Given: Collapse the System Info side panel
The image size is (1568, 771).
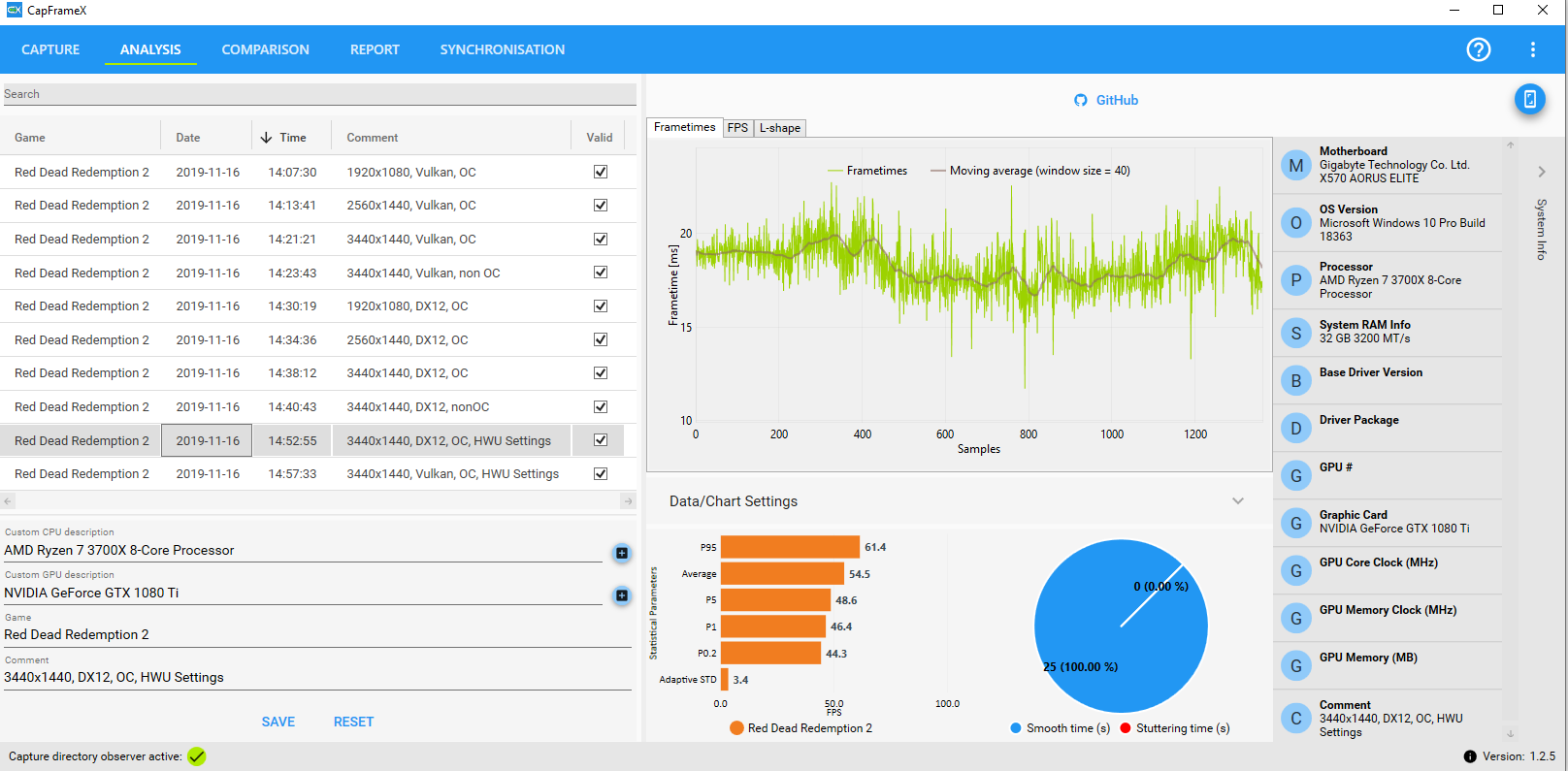Looking at the screenshot, I should 1542,172.
